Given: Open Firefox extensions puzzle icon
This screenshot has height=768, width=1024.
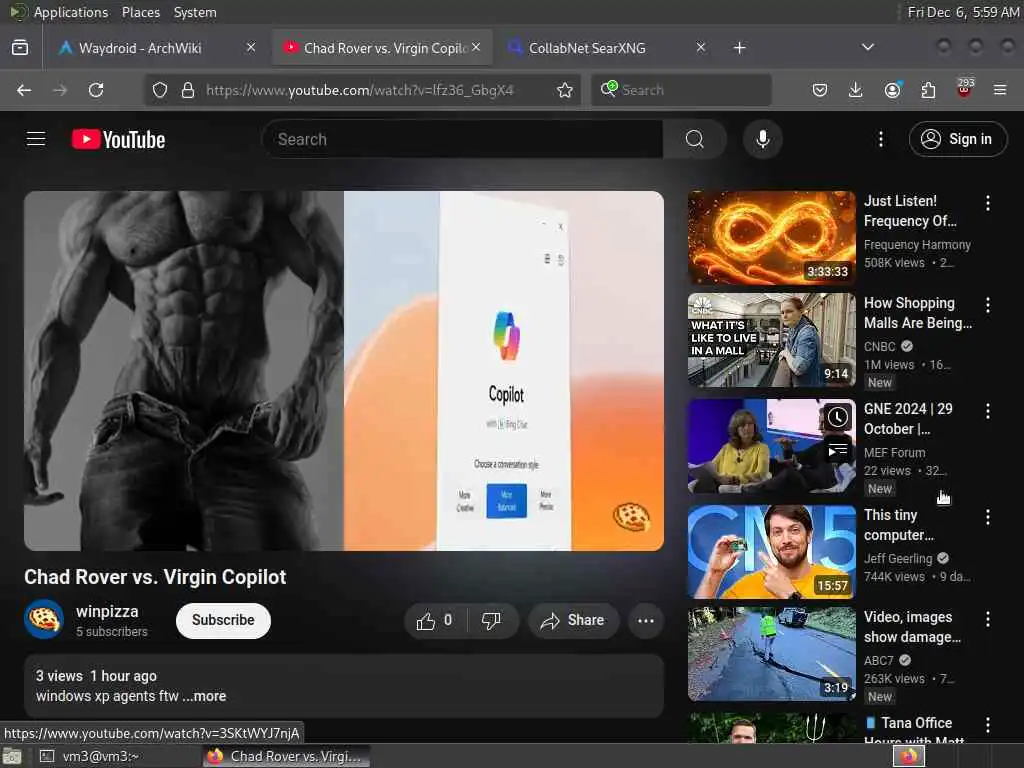Looking at the screenshot, I should coord(928,90).
